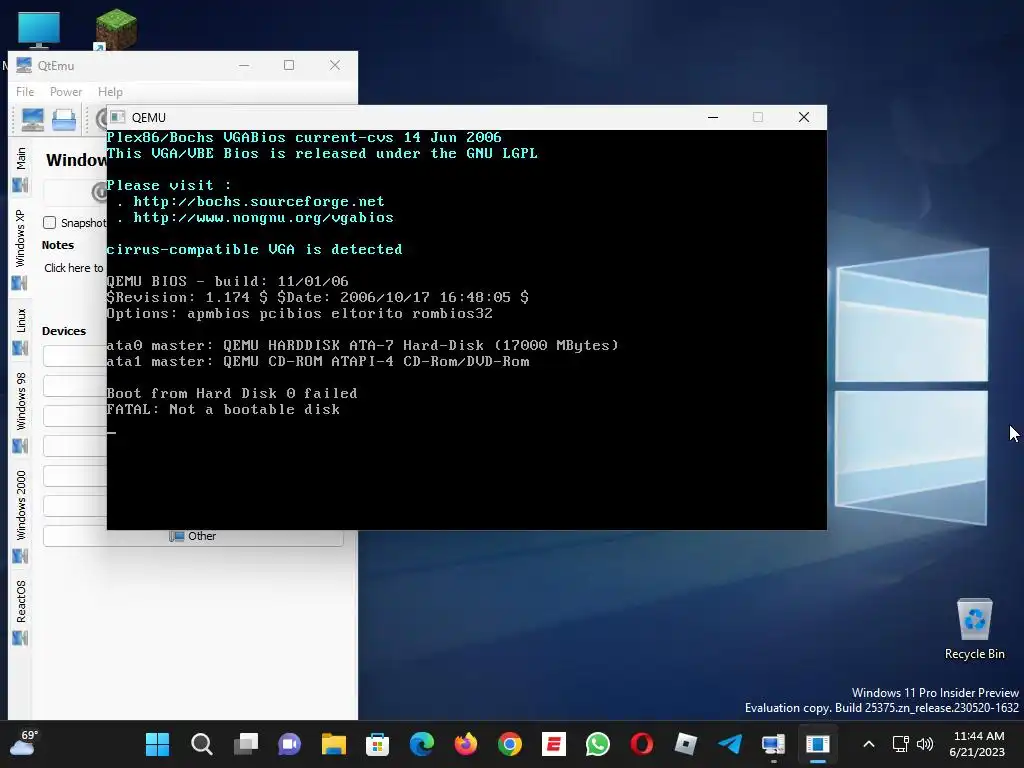The image size is (1024, 768).
Task: Switch to the QEMU taskbar icon
Action: (x=818, y=744)
